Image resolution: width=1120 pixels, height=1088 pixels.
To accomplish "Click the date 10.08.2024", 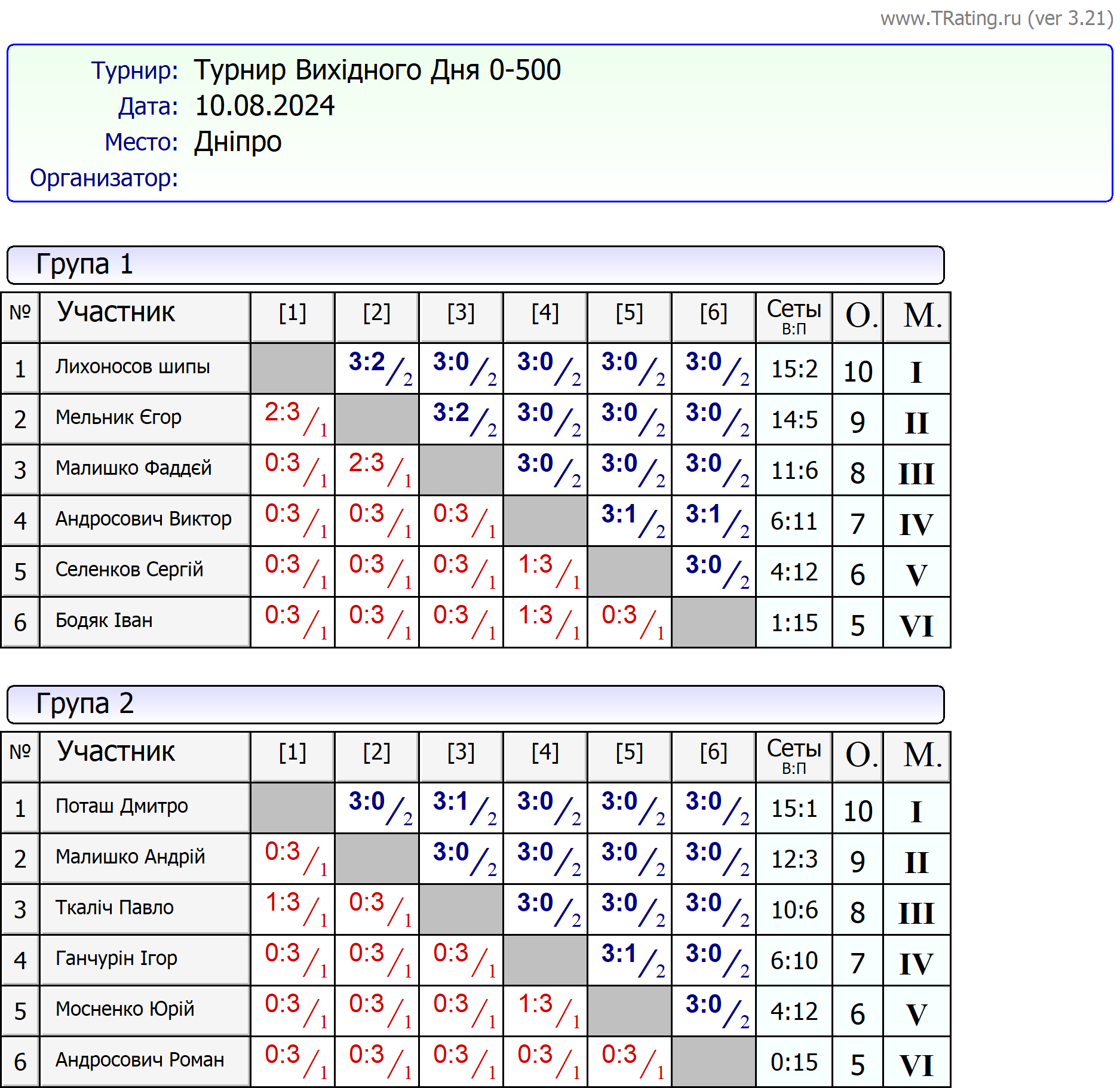I will click(265, 106).
